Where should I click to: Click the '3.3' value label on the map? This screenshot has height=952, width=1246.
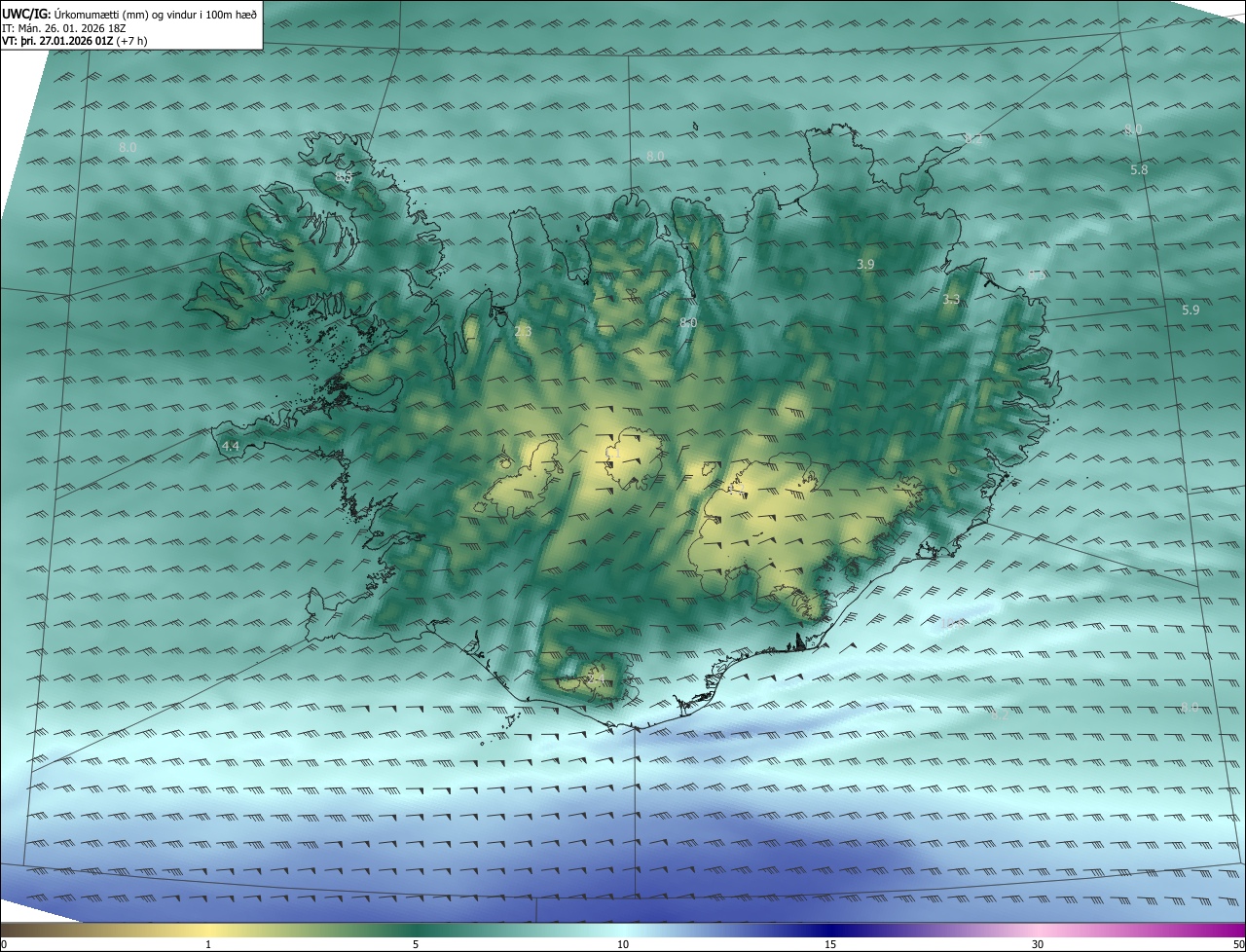pos(951,299)
